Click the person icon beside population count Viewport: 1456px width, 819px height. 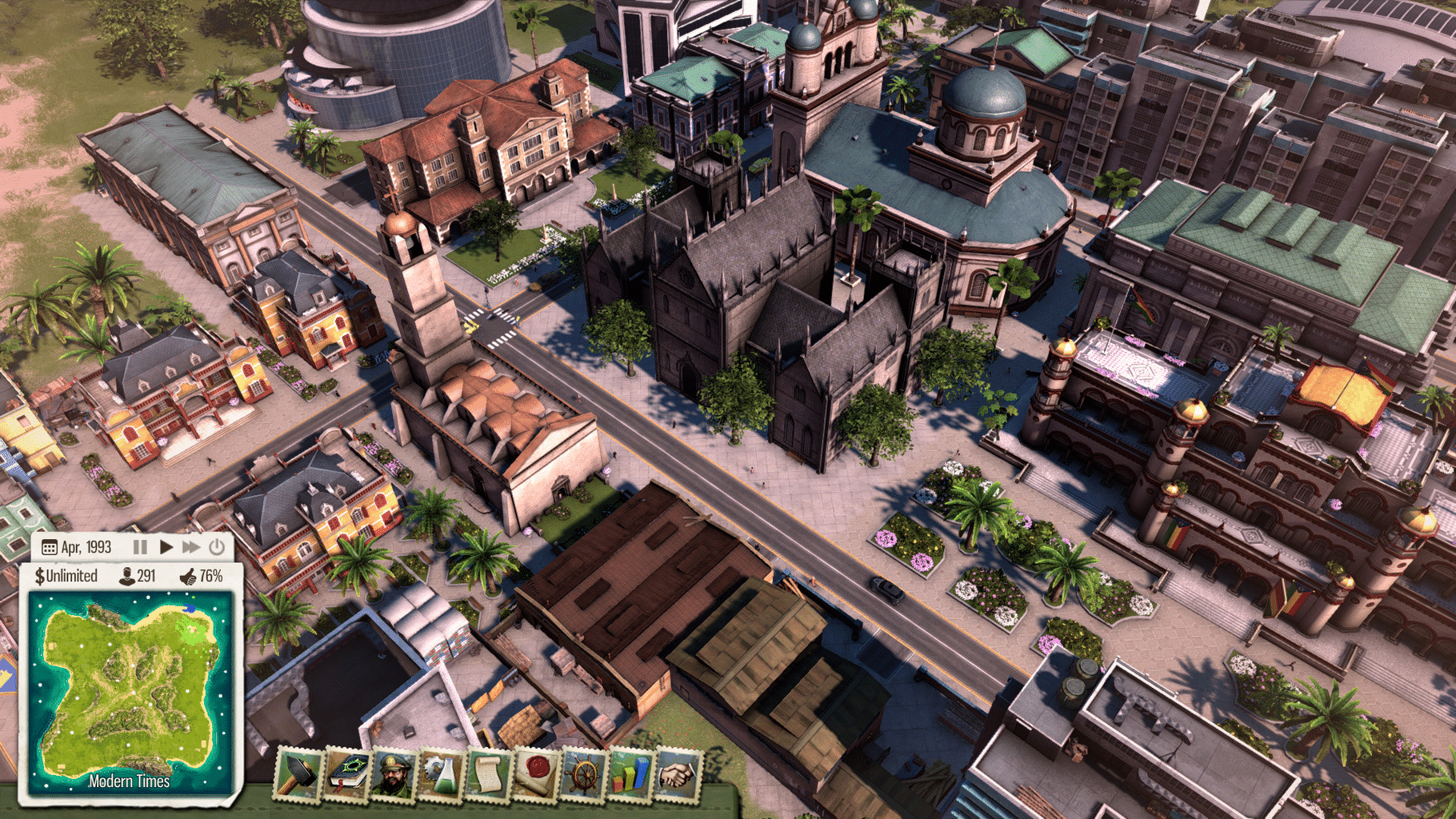pos(126,576)
